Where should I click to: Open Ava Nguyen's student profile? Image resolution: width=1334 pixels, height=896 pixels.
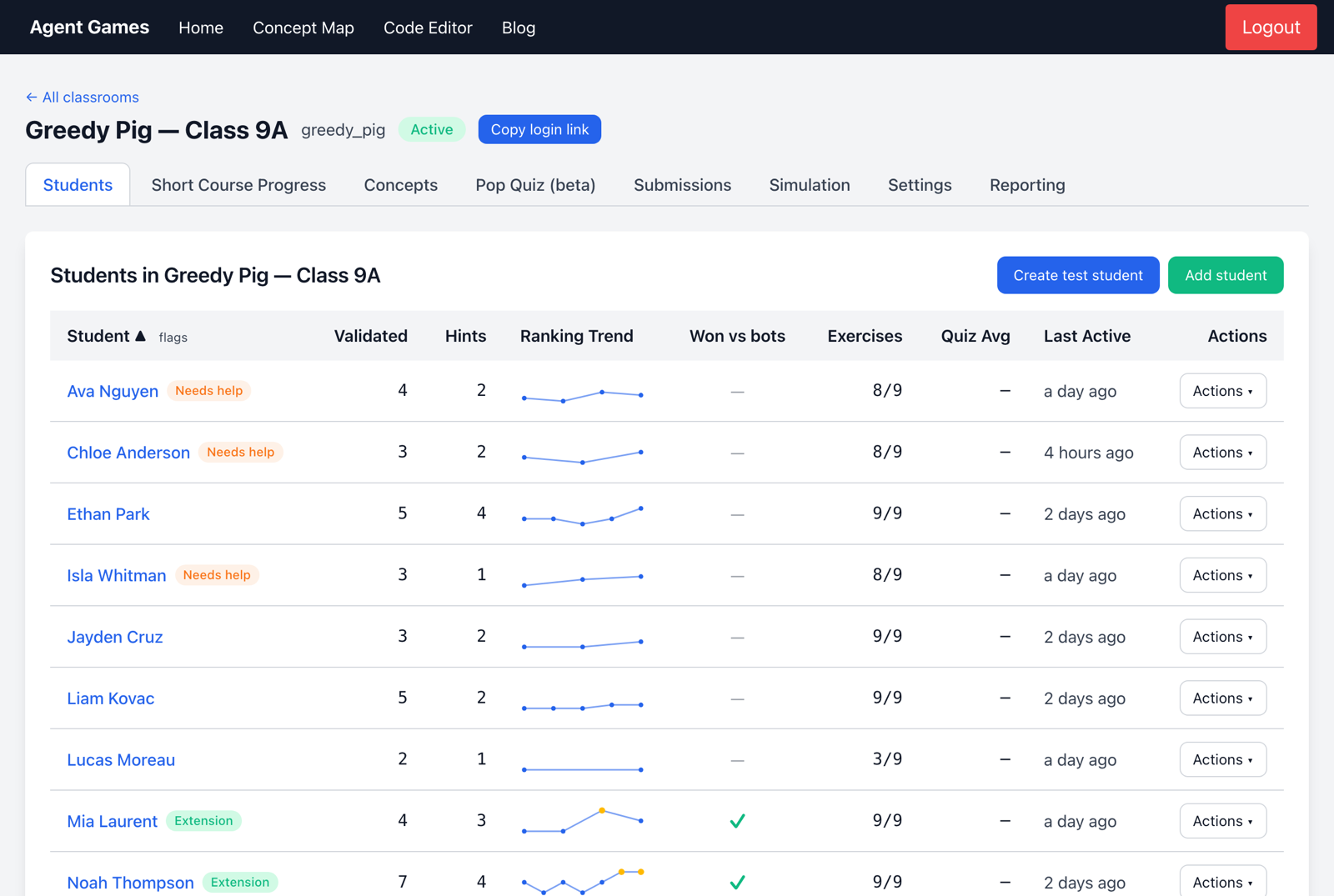pyautogui.click(x=113, y=391)
